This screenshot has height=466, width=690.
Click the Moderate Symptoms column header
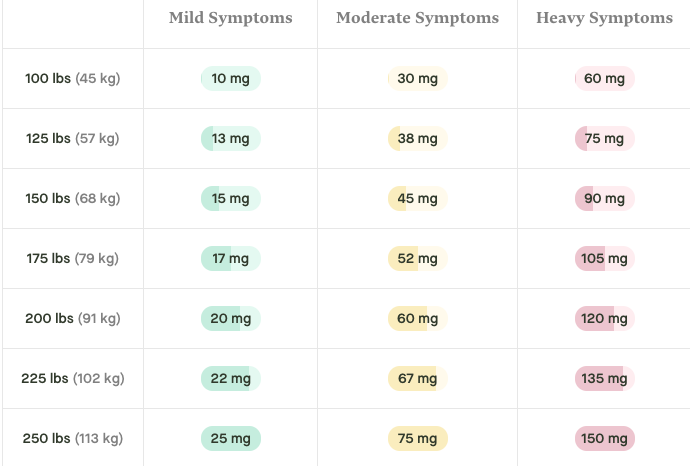tap(417, 18)
